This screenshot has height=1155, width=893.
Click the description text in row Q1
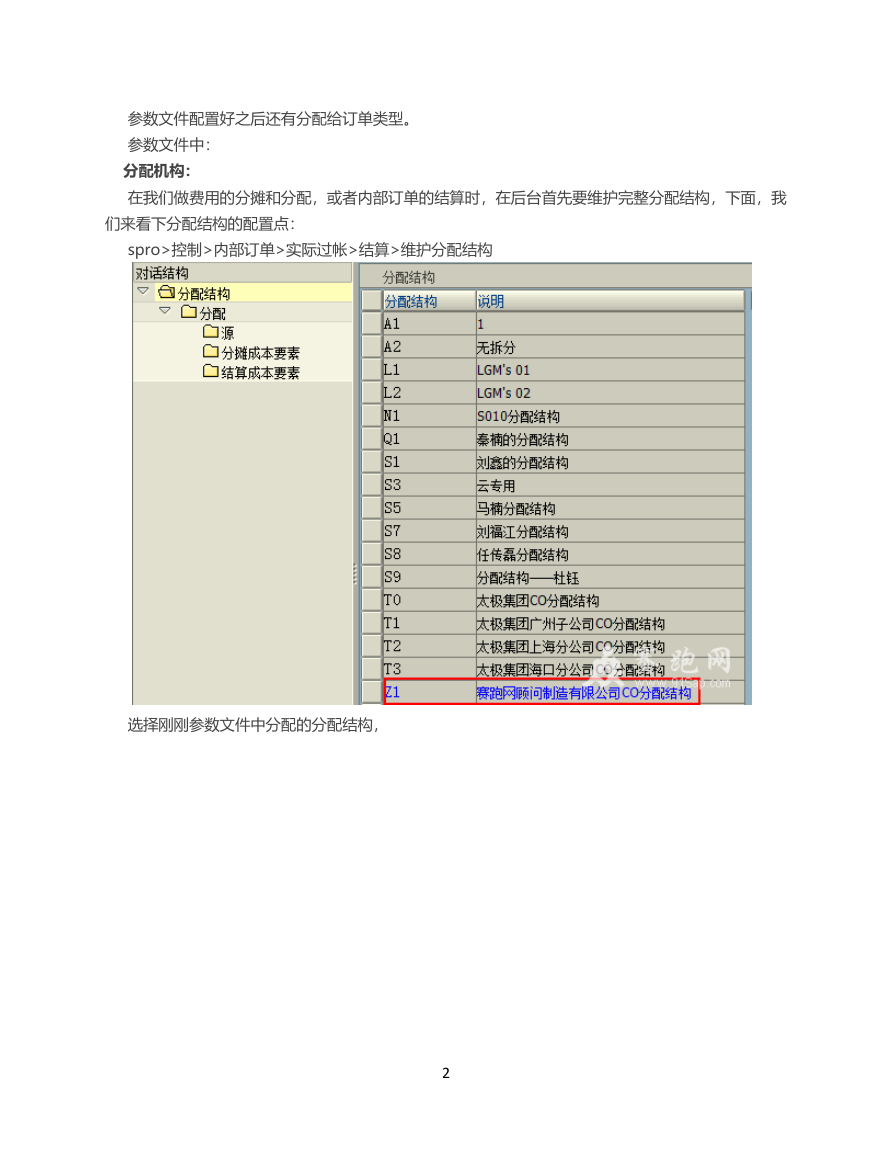pyautogui.click(x=523, y=440)
